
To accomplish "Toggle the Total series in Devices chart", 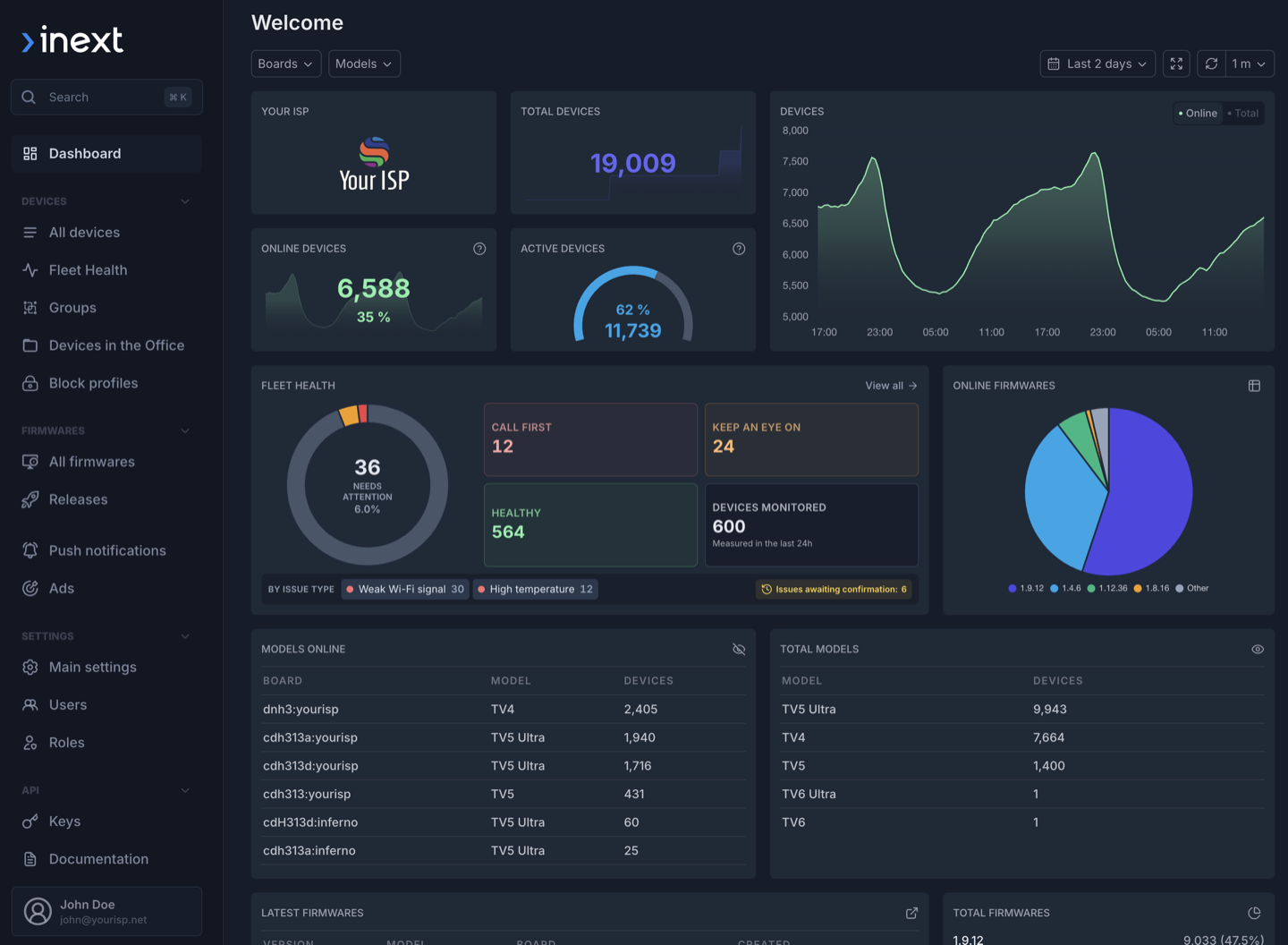I will pos(1243,113).
